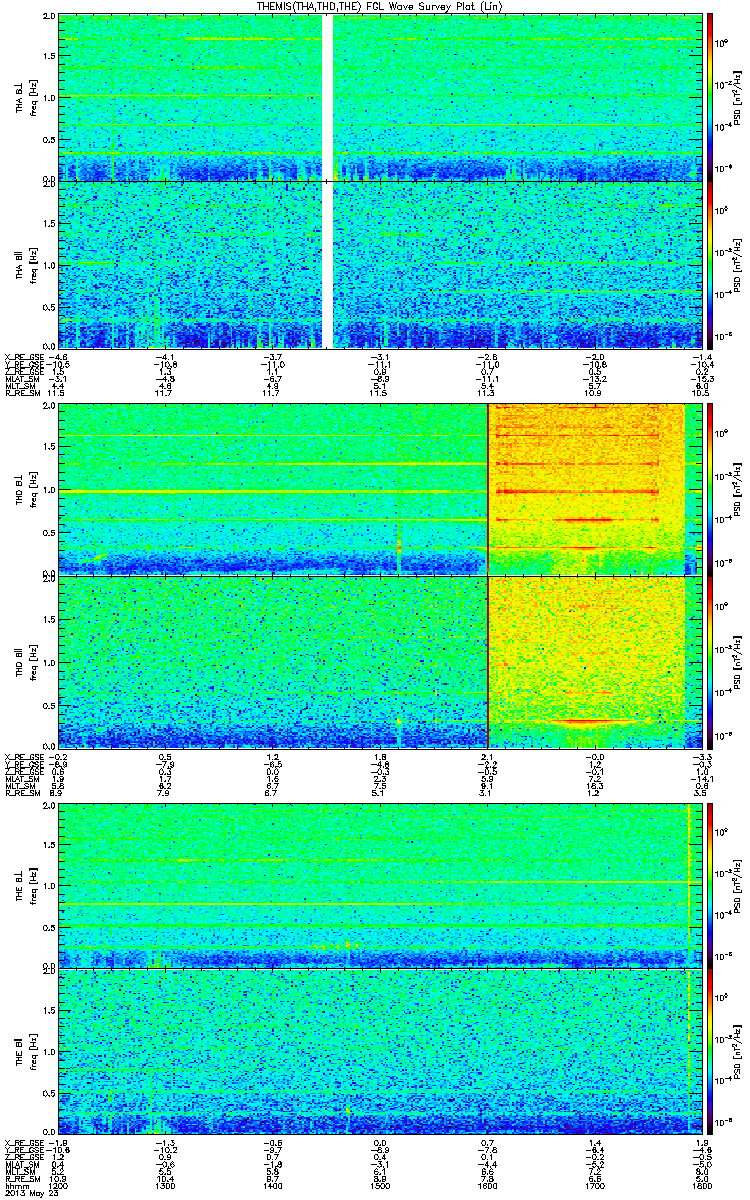Click the 1400 time tick label
Screen dimensions: 750x1200
pyautogui.click(x=272, y=1187)
